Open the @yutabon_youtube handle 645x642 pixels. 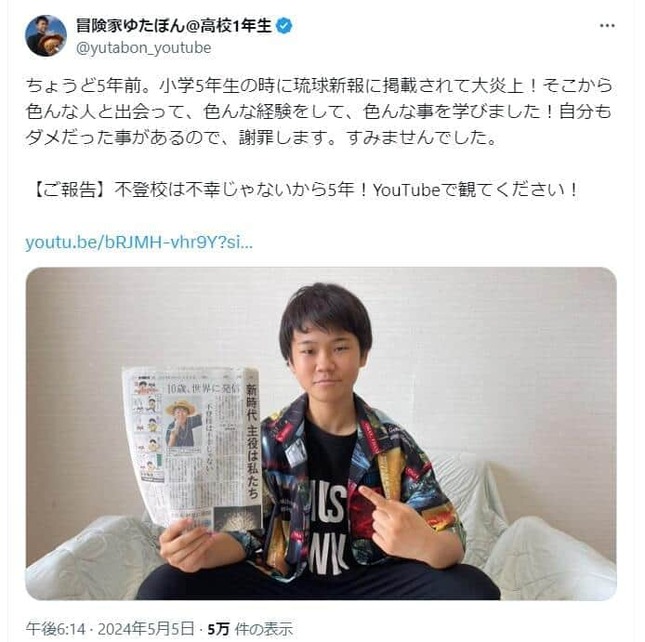144,48
